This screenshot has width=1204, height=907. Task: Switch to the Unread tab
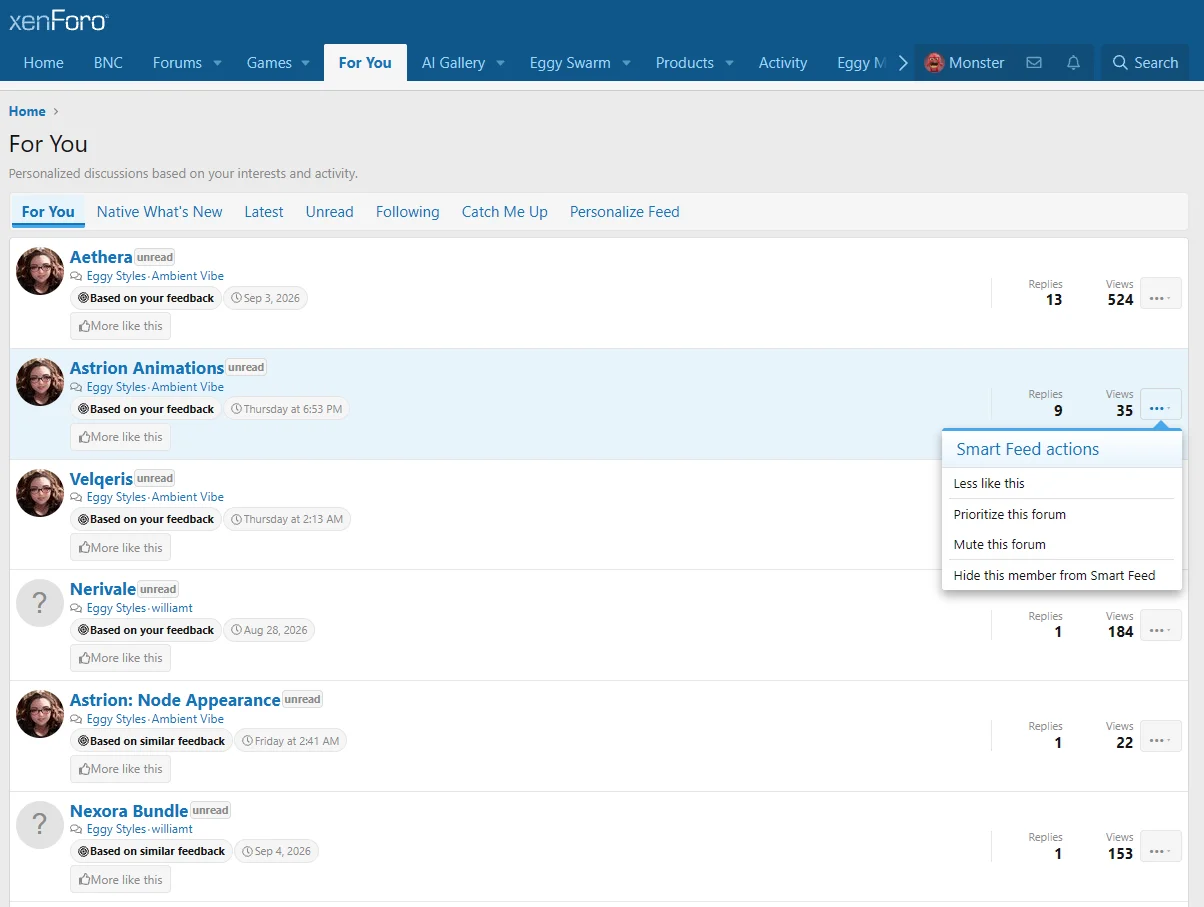330,212
